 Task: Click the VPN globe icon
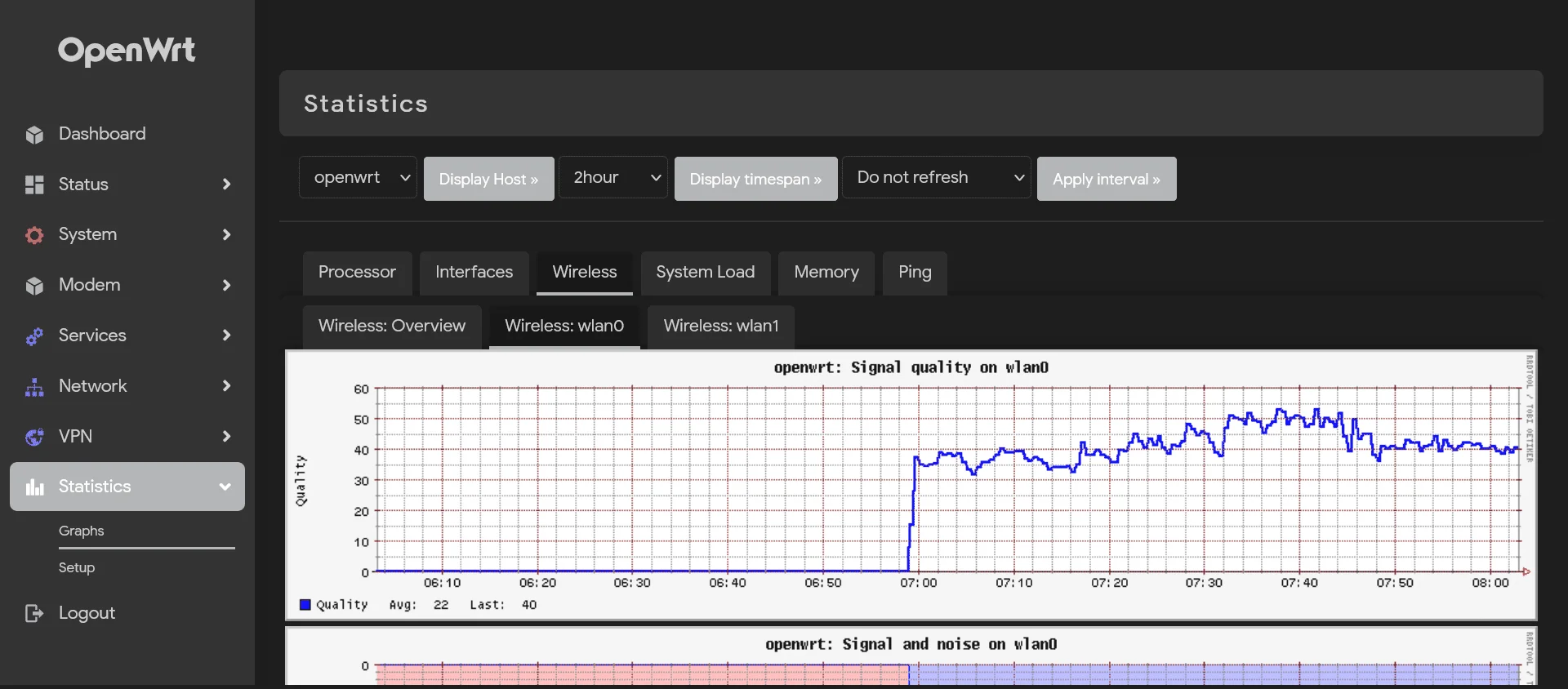click(34, 438)
